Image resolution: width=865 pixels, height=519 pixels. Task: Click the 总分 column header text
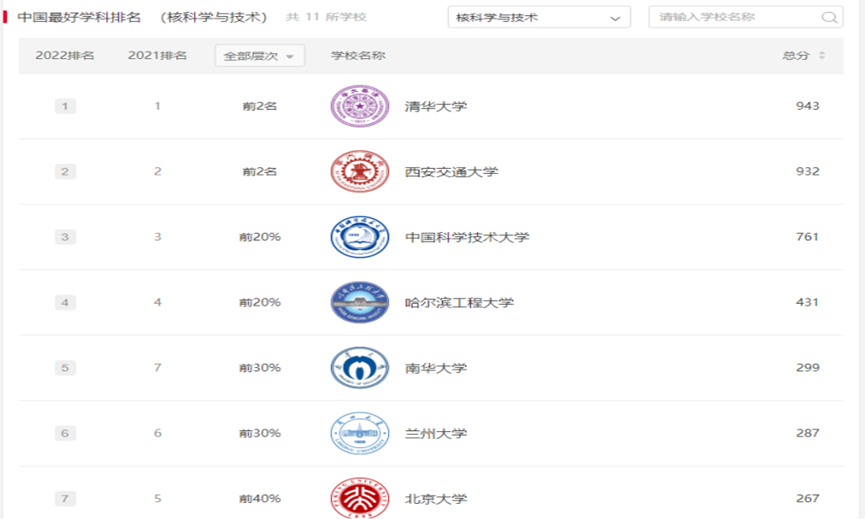pyautogui.click(x=795, y=55)
